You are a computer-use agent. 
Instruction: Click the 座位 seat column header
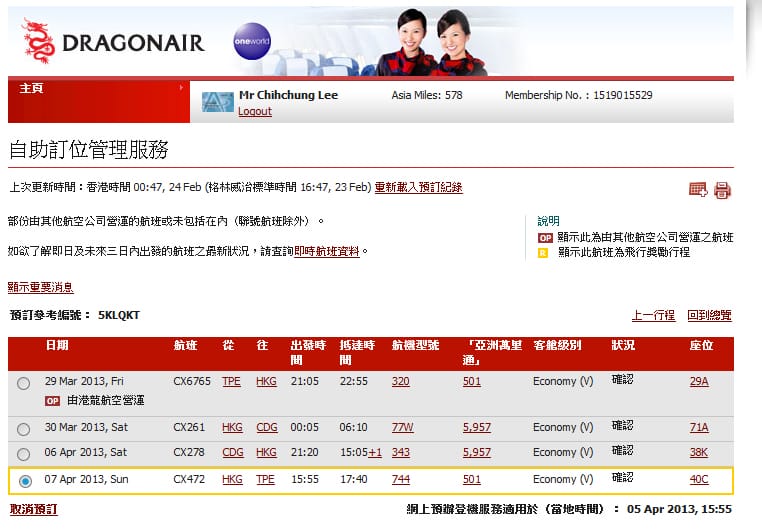click(701, 345)
